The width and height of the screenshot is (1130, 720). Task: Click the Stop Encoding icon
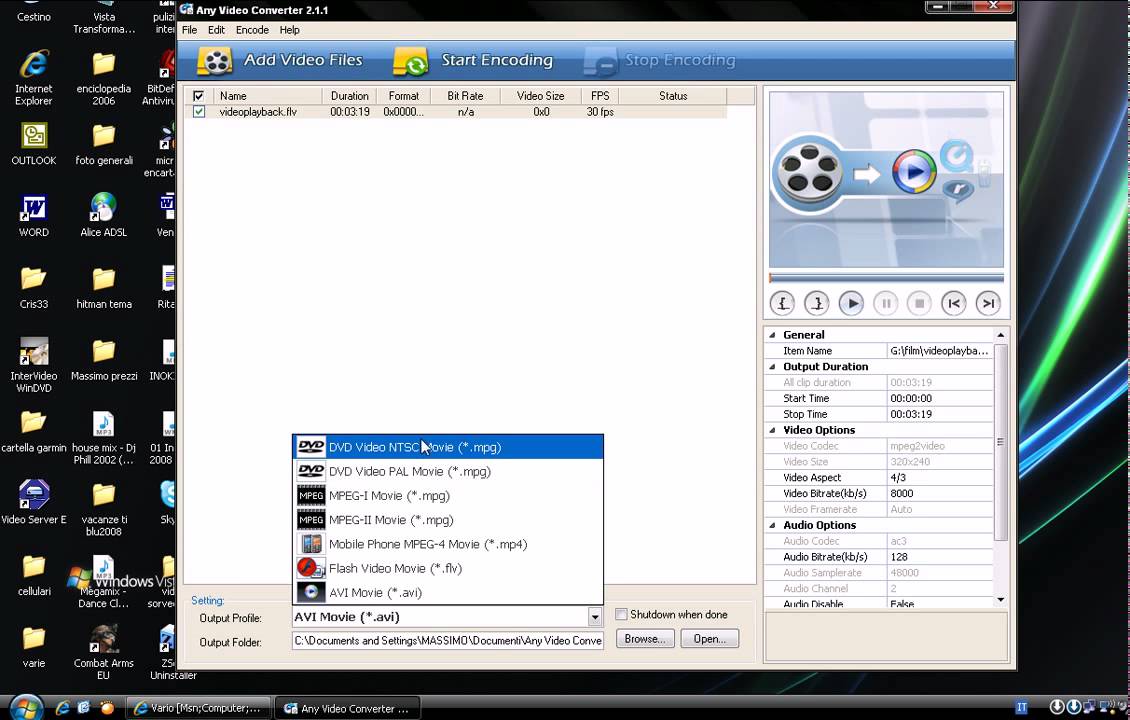600,61
